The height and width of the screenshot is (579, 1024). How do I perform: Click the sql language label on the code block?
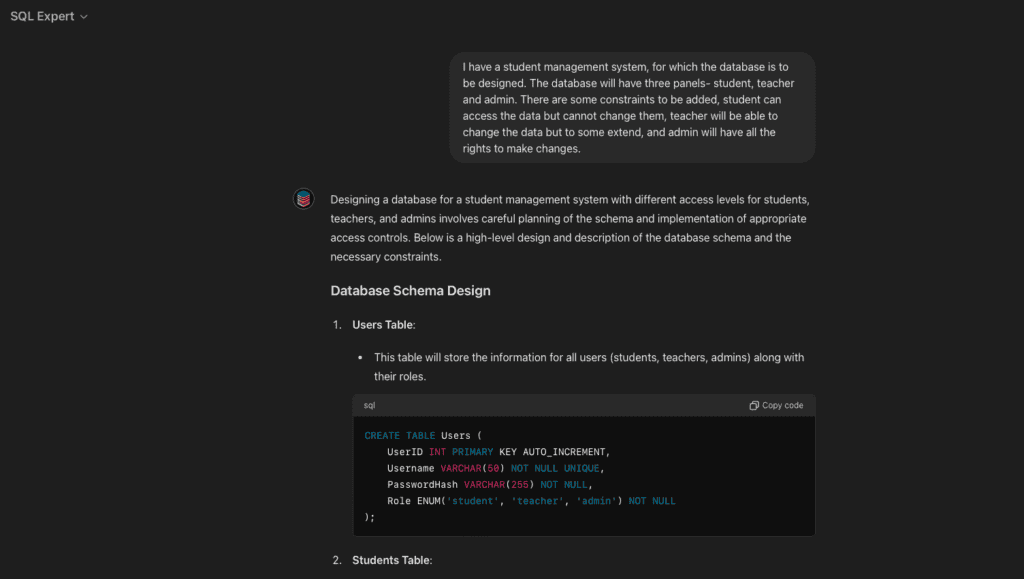pos(370,405)
